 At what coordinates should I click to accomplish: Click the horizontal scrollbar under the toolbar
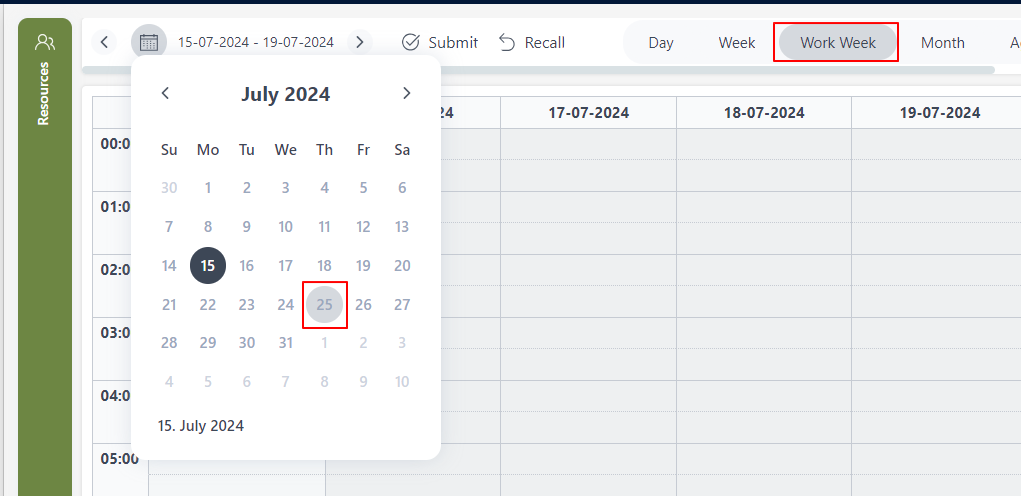click(x=538, y=70)
